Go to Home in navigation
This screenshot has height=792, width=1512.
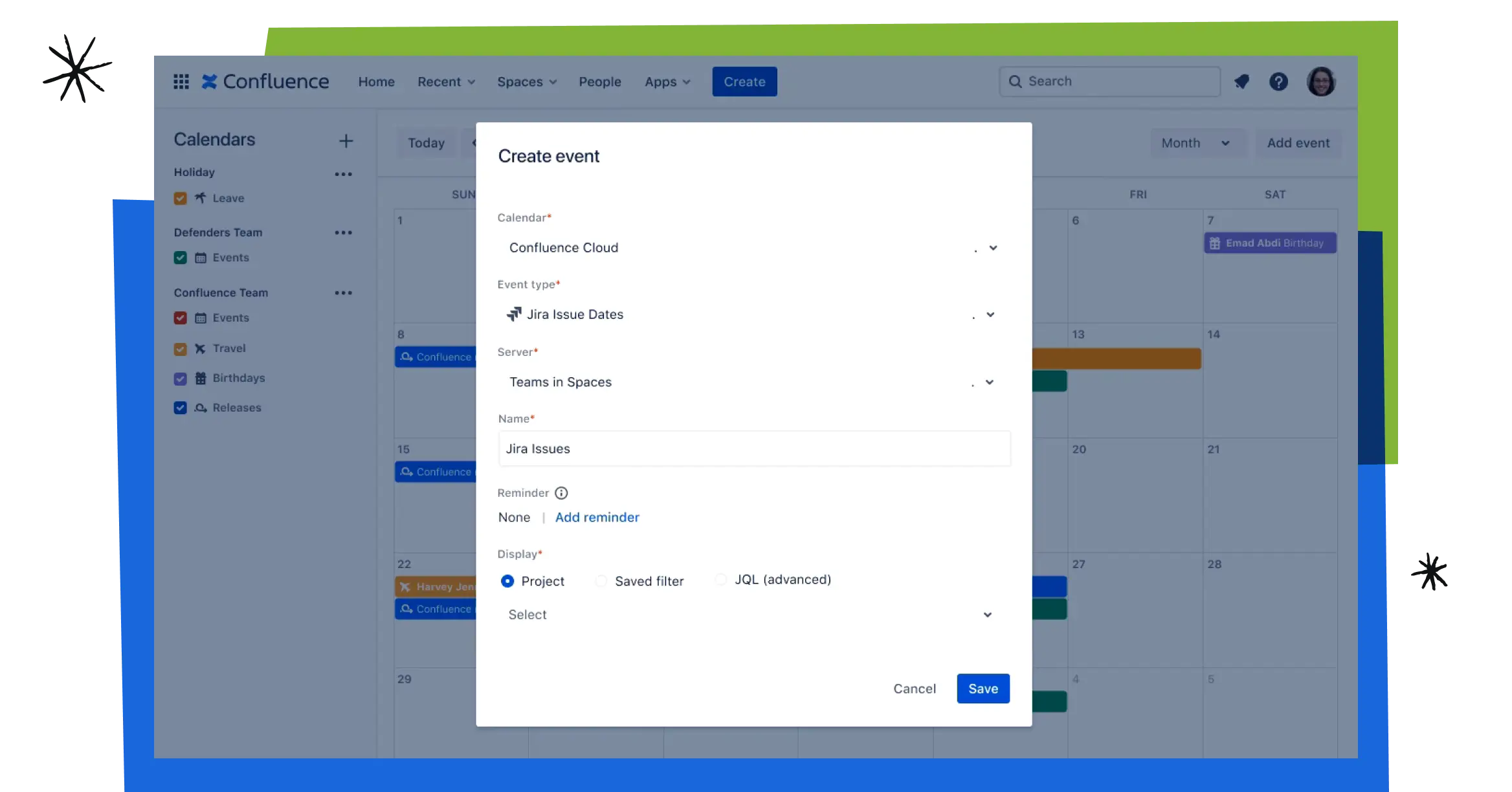(x=376, y=82)
